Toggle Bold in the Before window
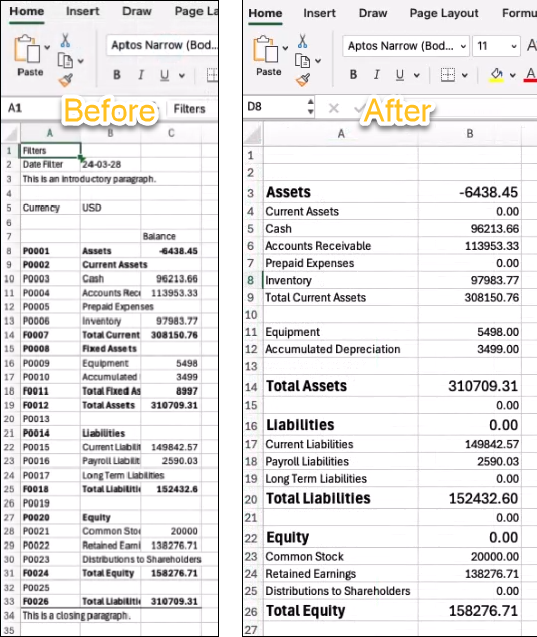The width and height of the screenshot is (537, 637). point(117,75)
